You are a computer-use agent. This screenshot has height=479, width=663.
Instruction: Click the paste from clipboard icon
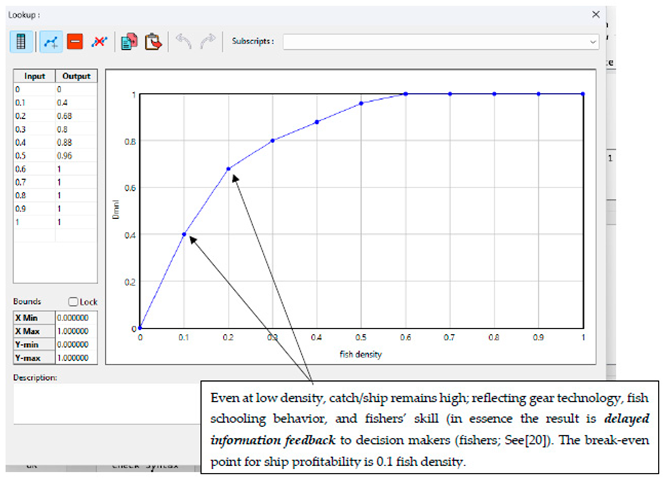pyautogui.click(x=153, y=42)
